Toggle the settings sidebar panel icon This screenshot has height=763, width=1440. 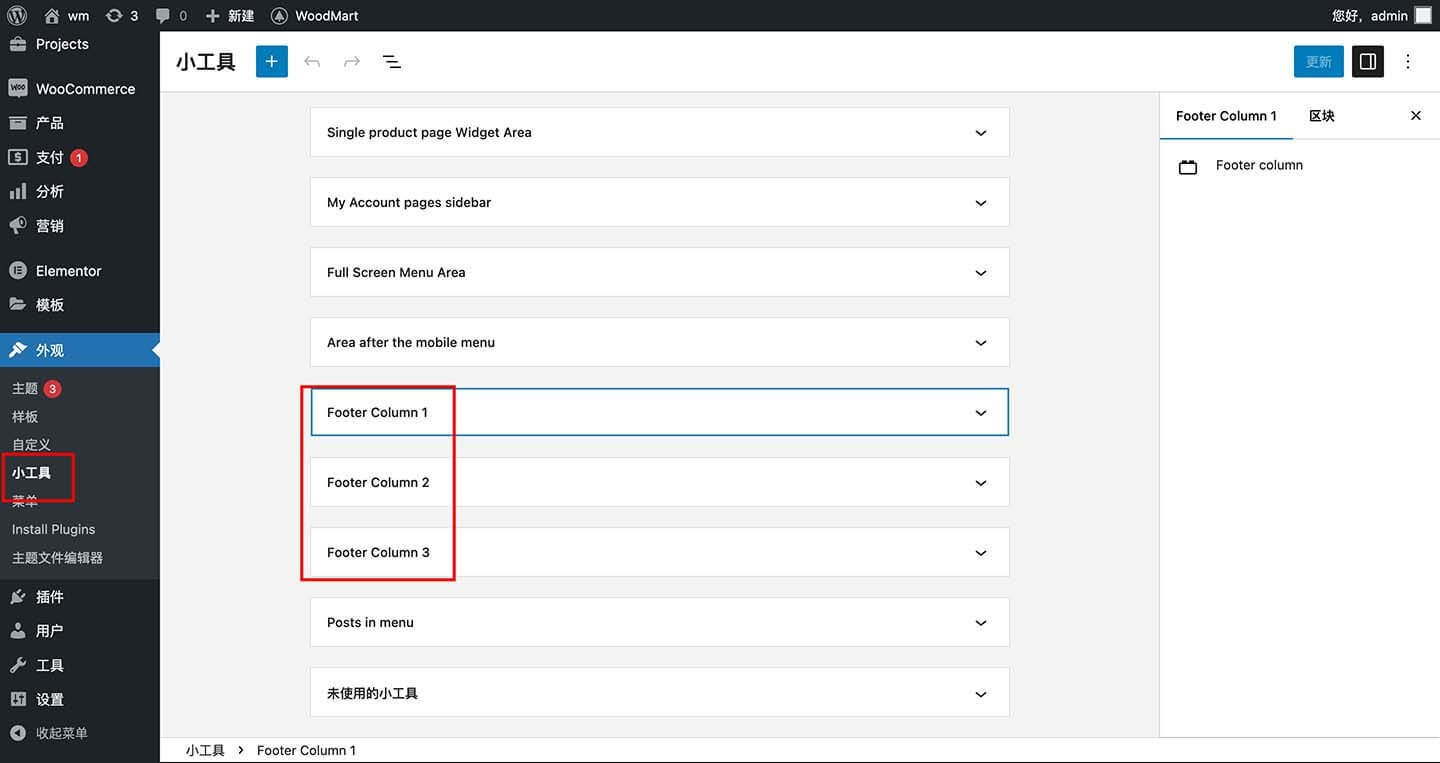[1368, 62]
